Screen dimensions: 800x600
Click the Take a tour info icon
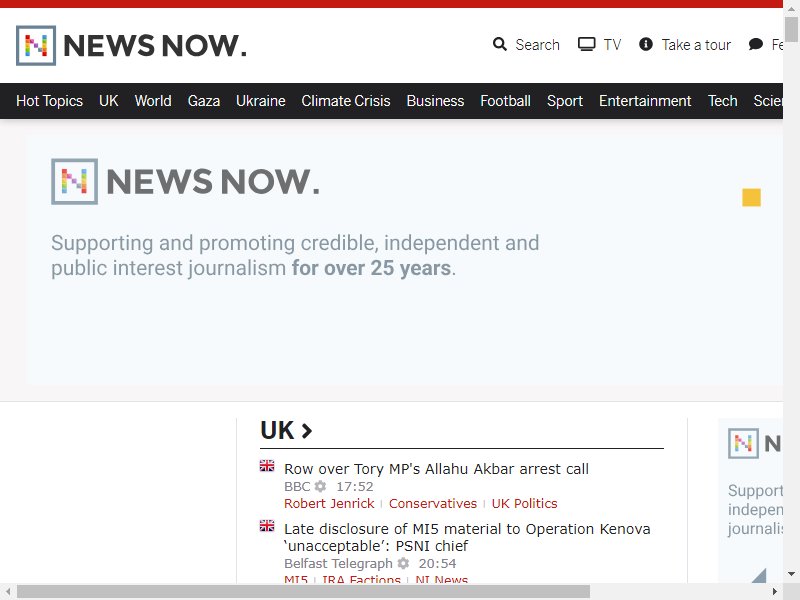645,44
